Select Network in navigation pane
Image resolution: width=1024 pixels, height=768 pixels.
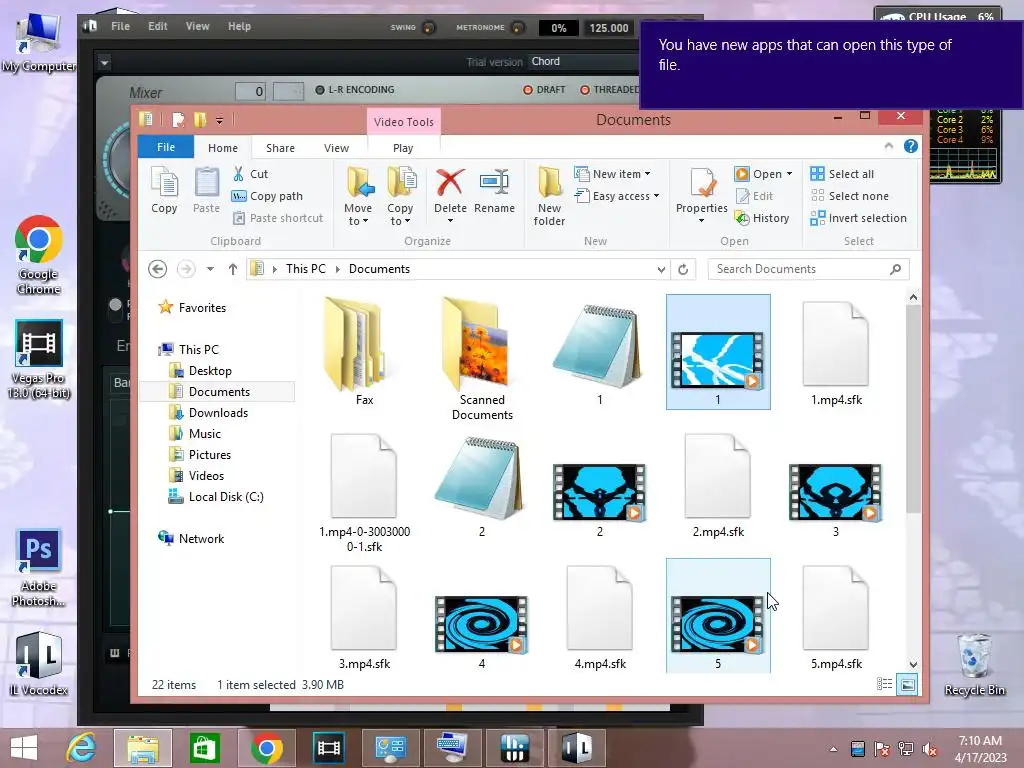(201, 538)
